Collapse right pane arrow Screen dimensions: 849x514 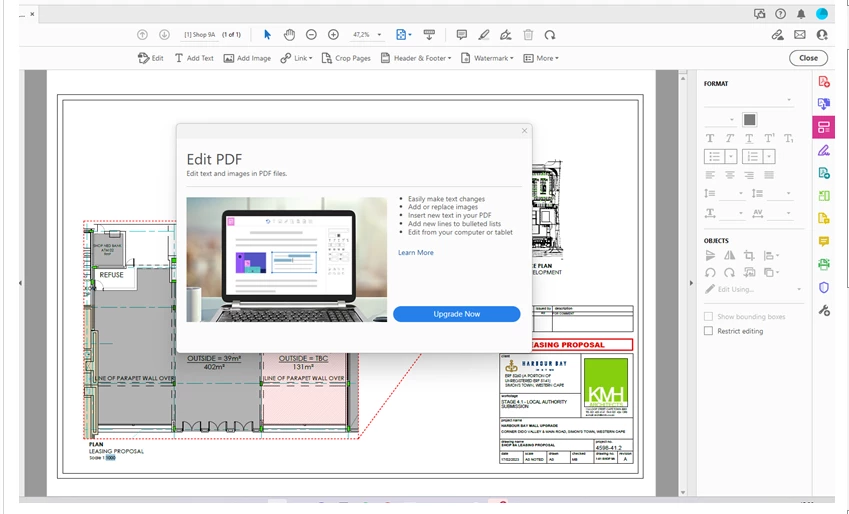pos(691,283)
